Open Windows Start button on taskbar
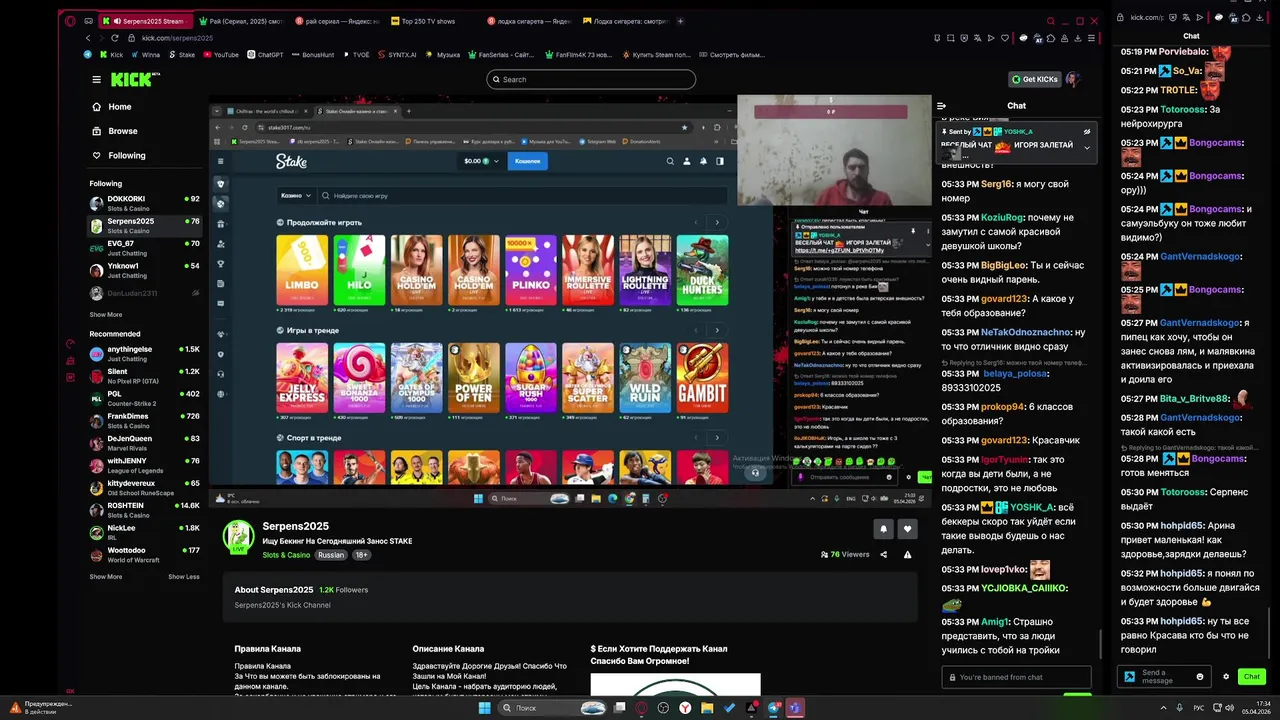 click(485, 708)
